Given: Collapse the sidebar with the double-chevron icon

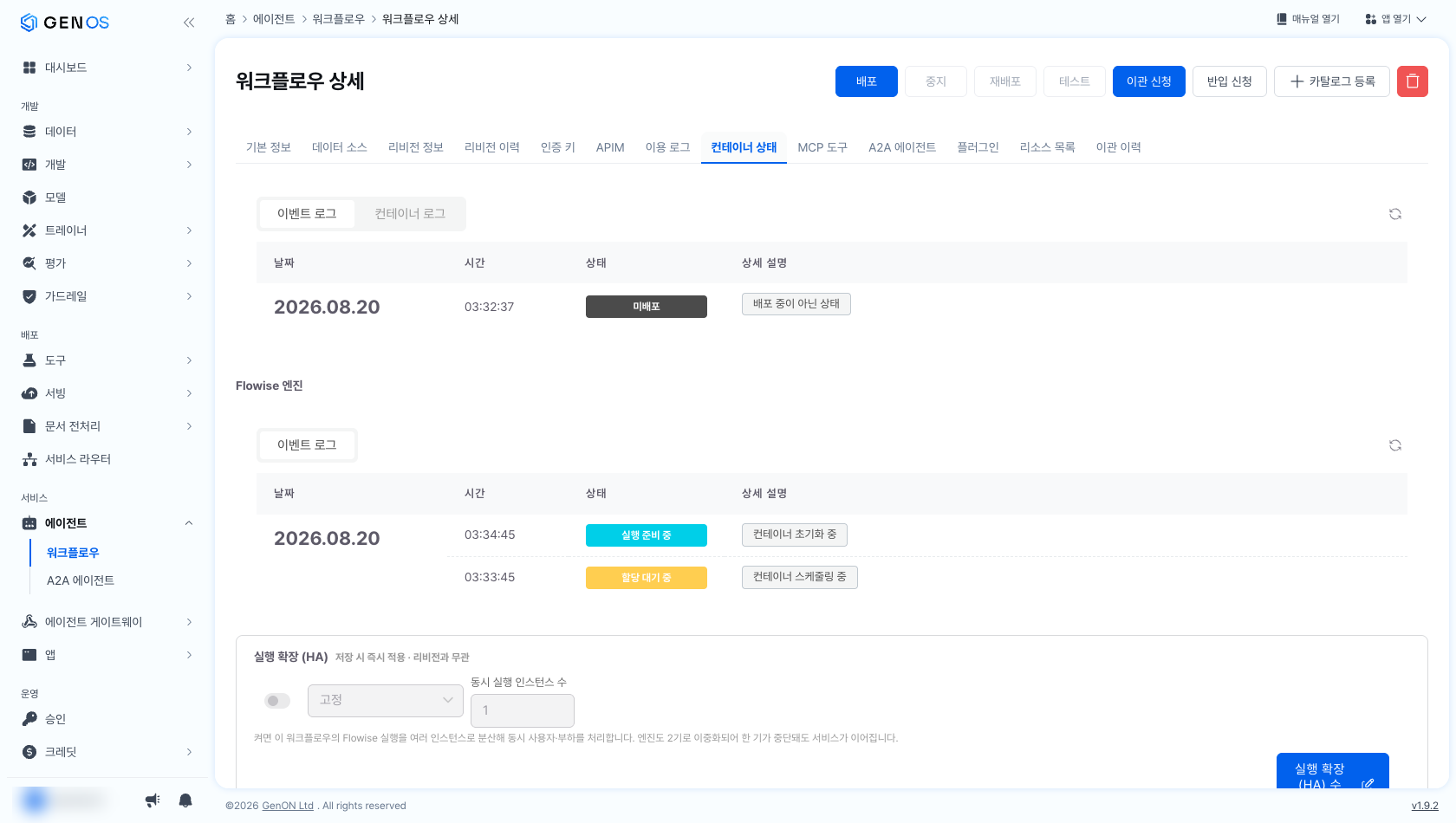Looking at the screenshot, I should 189,23.
